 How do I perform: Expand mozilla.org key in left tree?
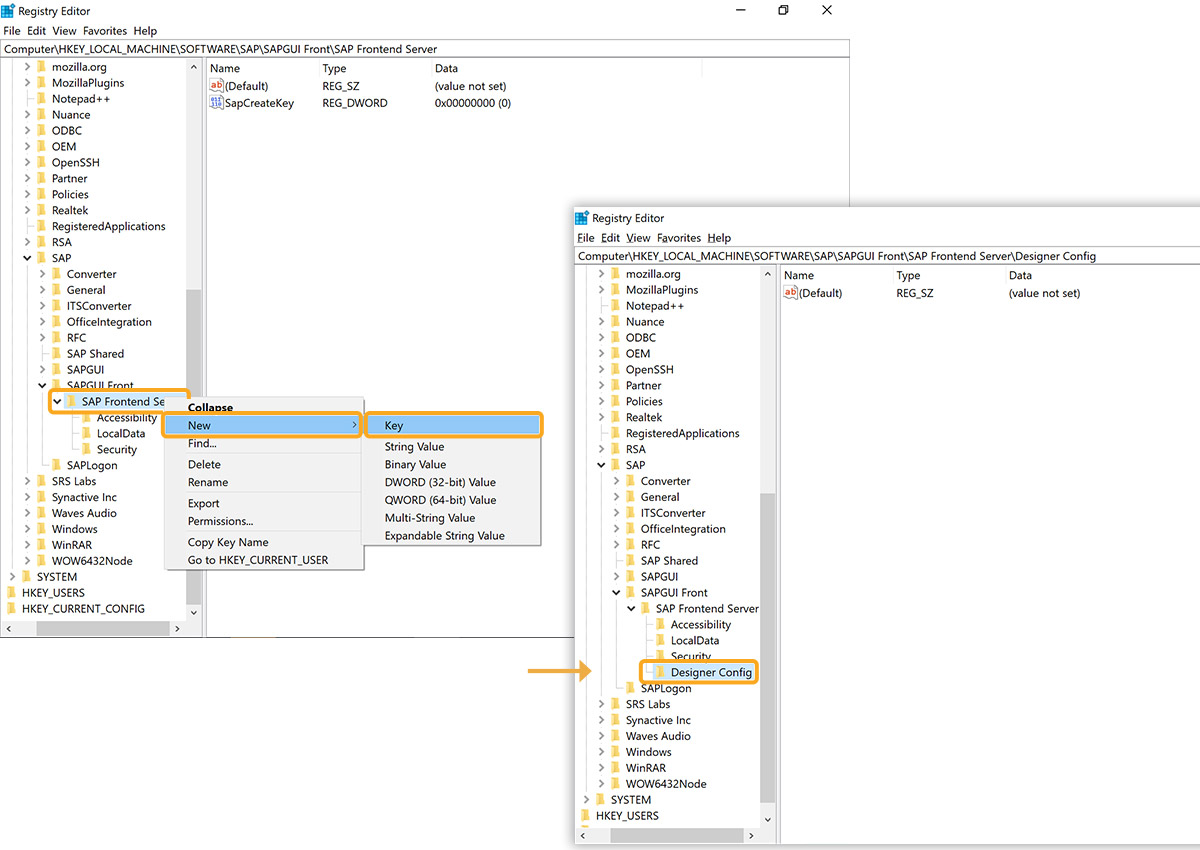[x=28, y=67]
